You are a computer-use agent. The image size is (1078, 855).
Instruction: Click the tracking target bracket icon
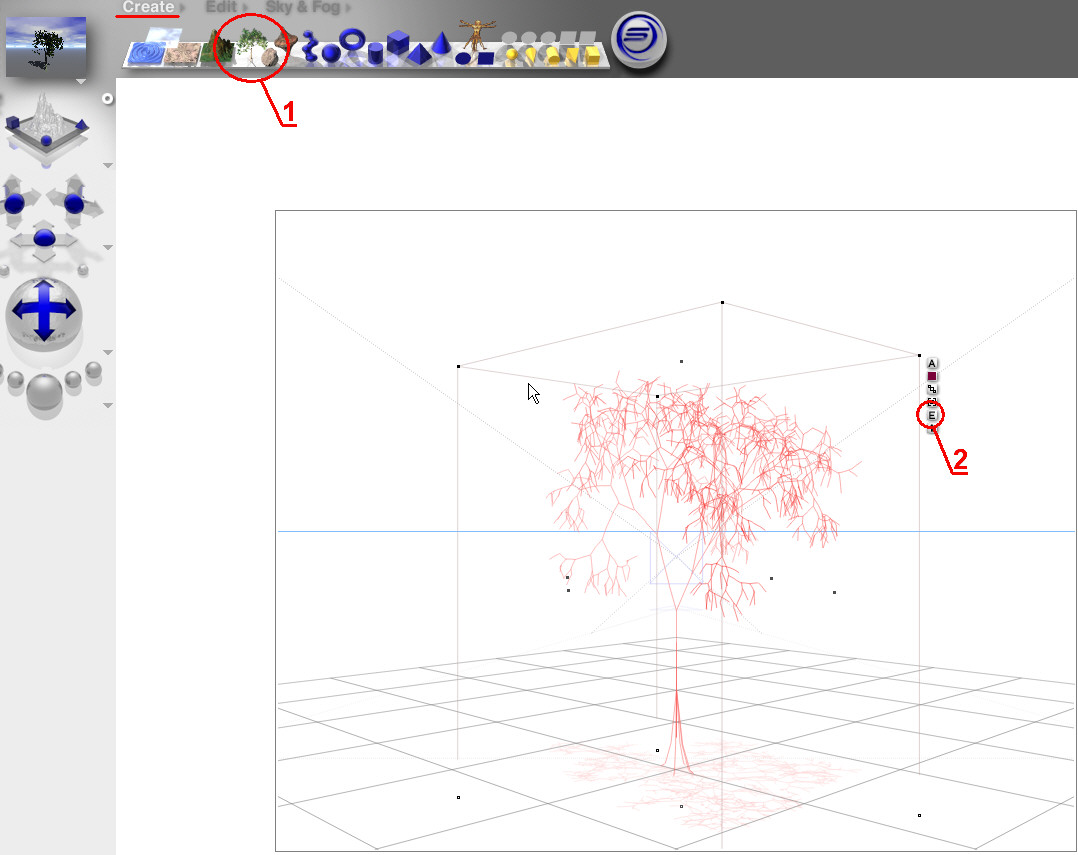tap(932, 402)
